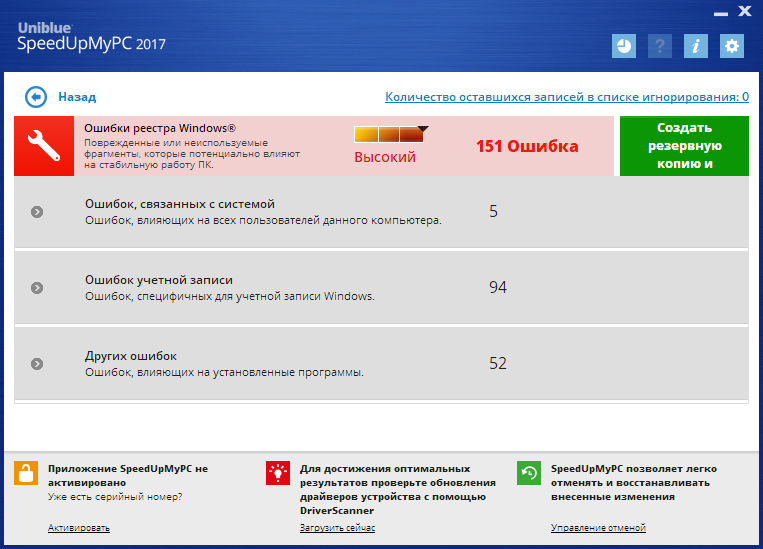Click the Активировать link

click(79, 528)
